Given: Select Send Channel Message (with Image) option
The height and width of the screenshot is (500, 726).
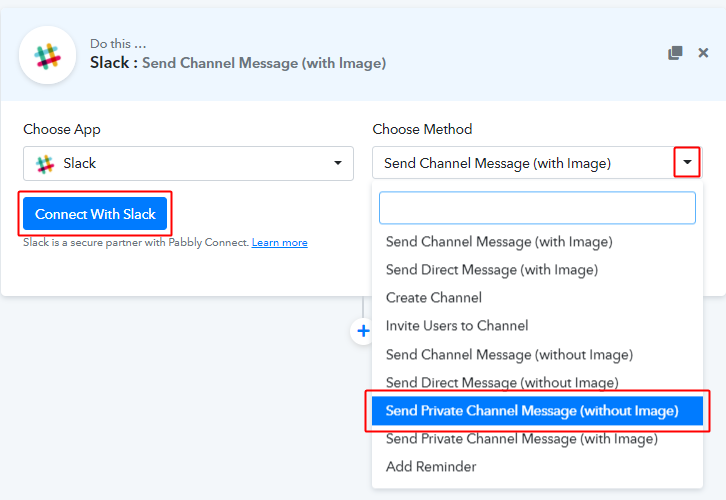Looking at the screenshot, I should coord(537,242).
